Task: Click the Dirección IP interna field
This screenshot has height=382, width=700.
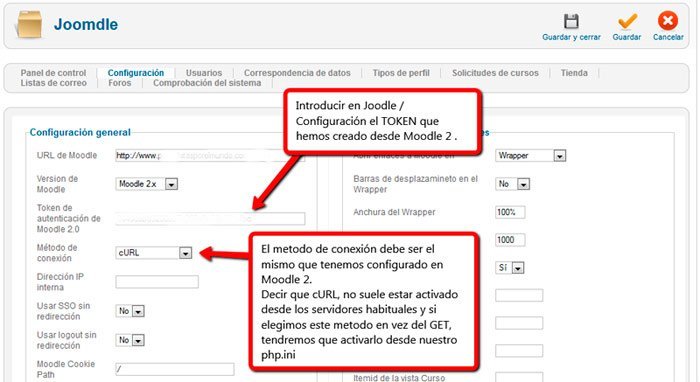Action: (x=157, y=282)
